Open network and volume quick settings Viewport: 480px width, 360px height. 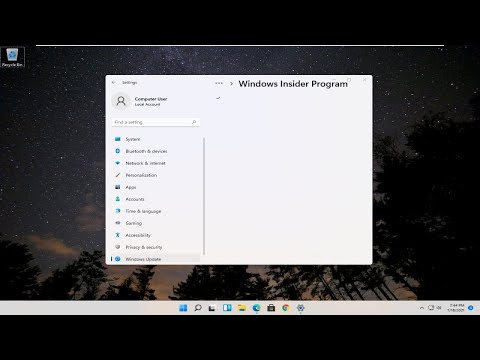435,308
